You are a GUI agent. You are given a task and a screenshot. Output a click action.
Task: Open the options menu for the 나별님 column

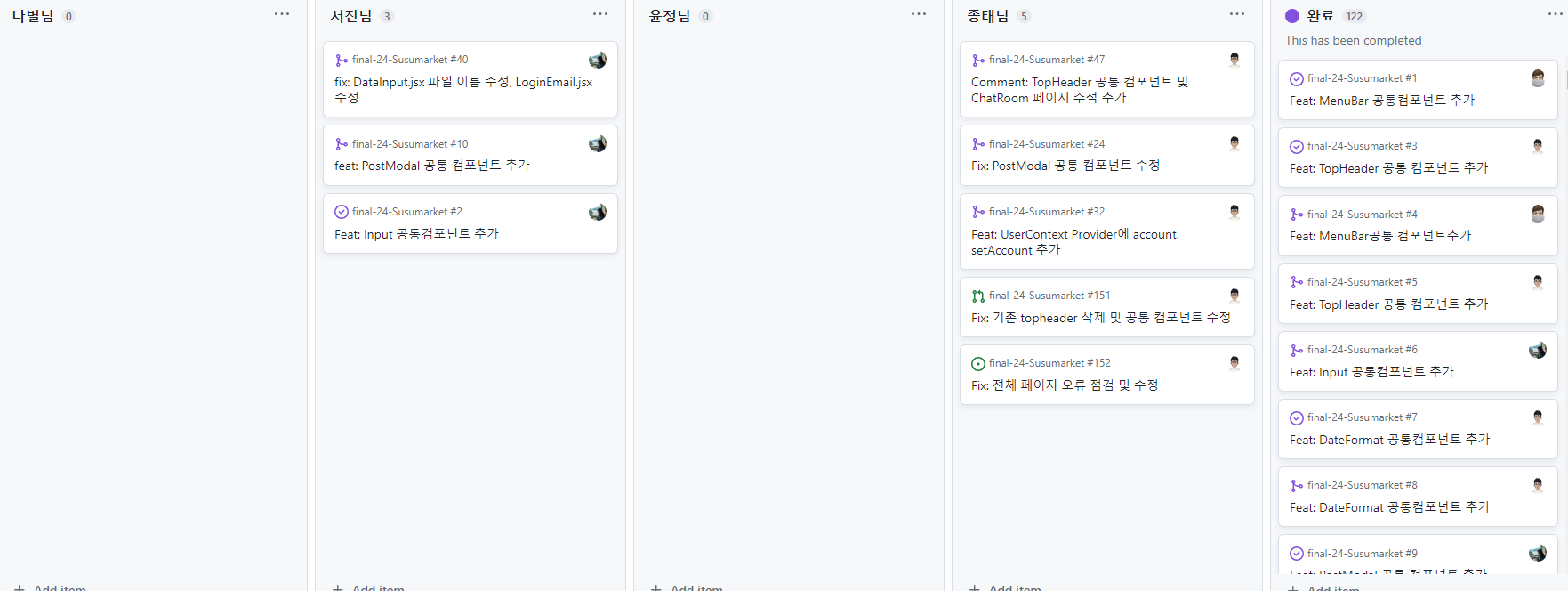click(x=282, y=13)
